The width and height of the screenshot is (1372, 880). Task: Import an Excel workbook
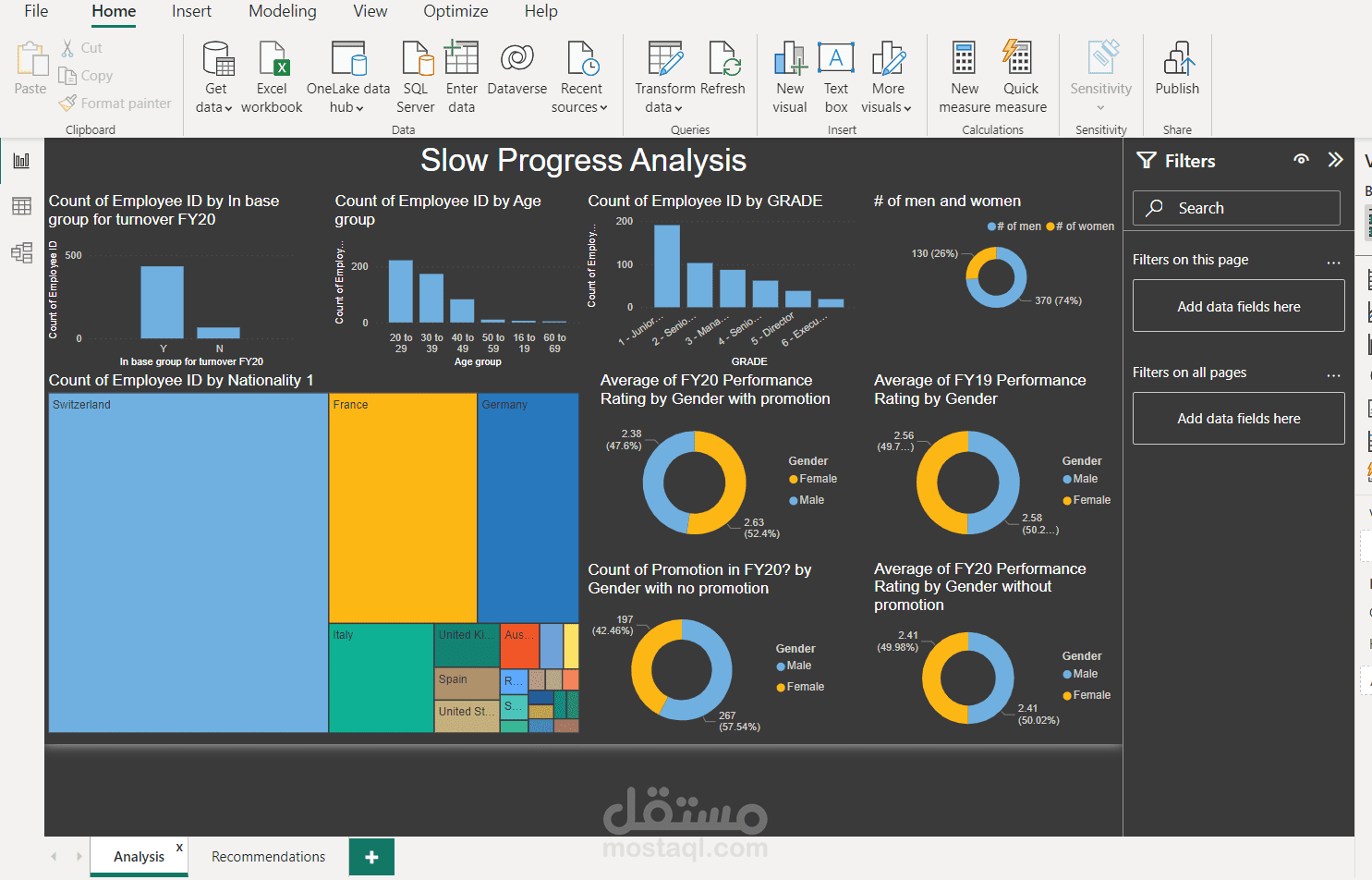(271, 74)
